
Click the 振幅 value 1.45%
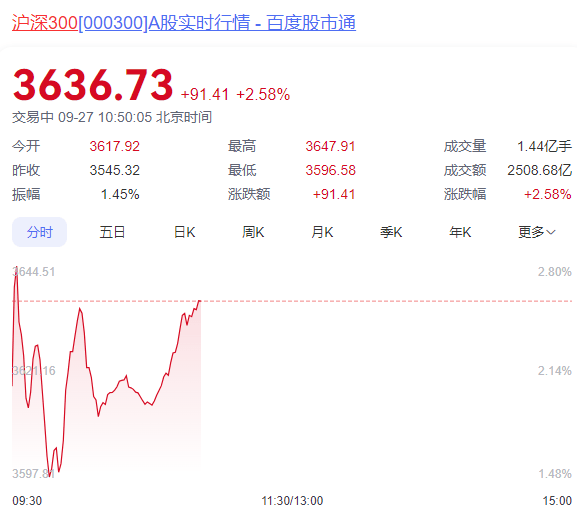[120, 194]
